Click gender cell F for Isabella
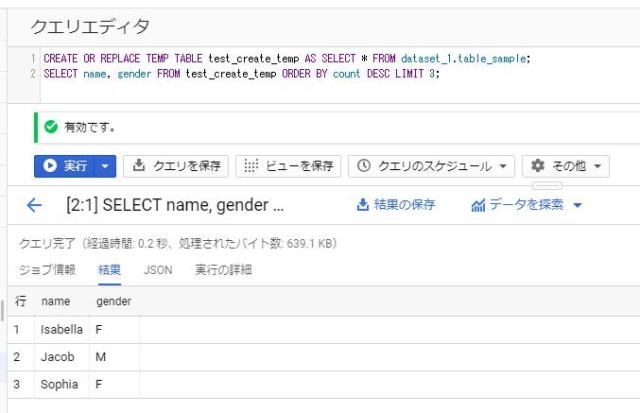This screenshot has width=640, height=413. tap(114, 329)
